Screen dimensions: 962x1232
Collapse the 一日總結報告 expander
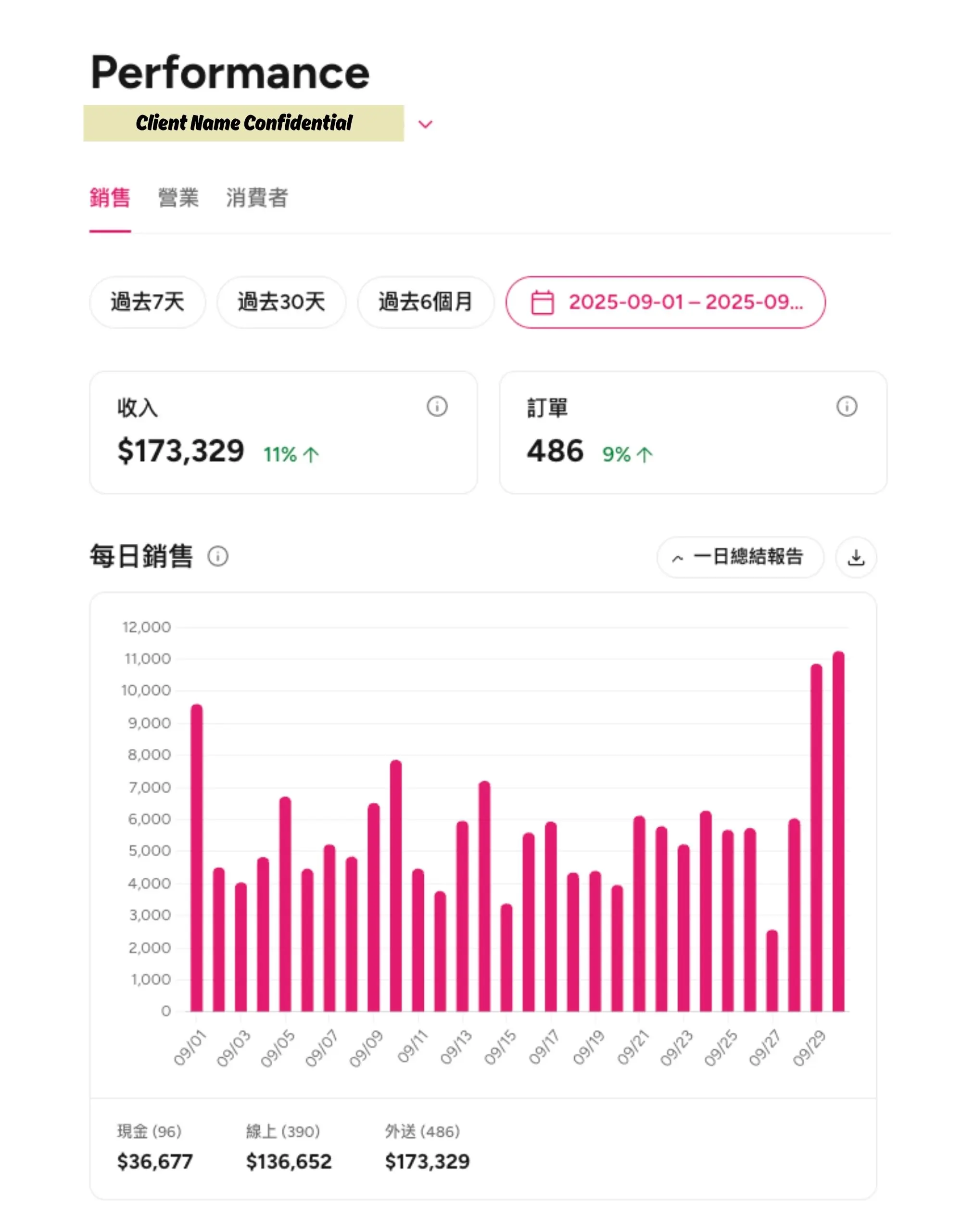740,557
